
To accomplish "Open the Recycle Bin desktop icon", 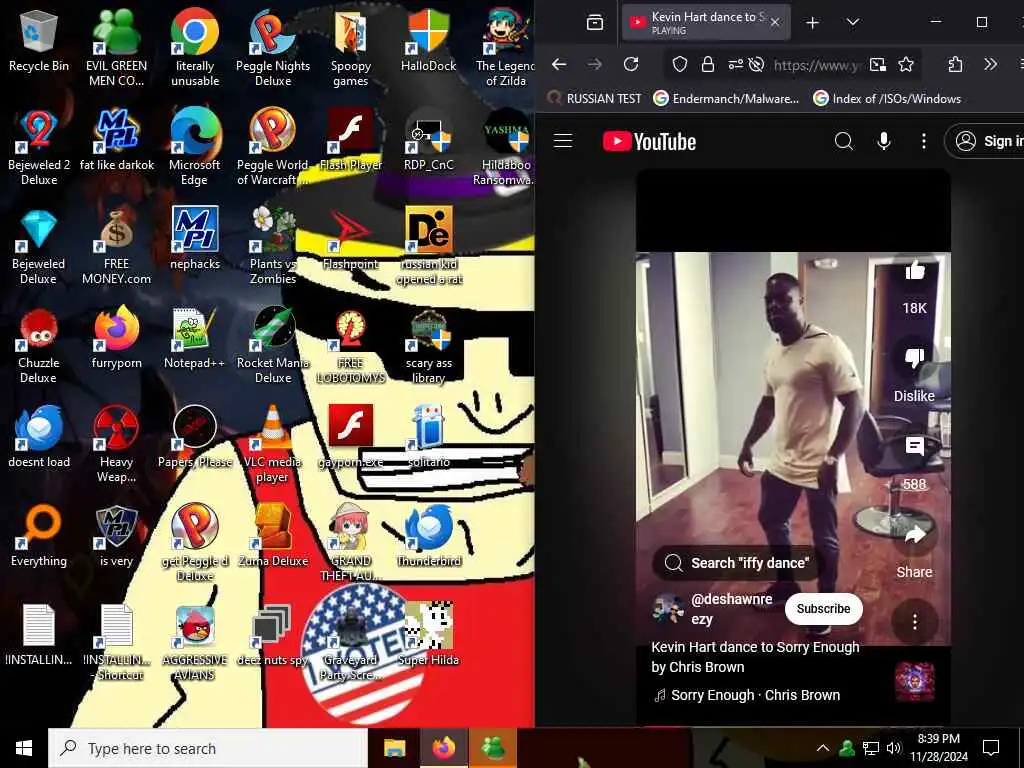I will [39, 42].
